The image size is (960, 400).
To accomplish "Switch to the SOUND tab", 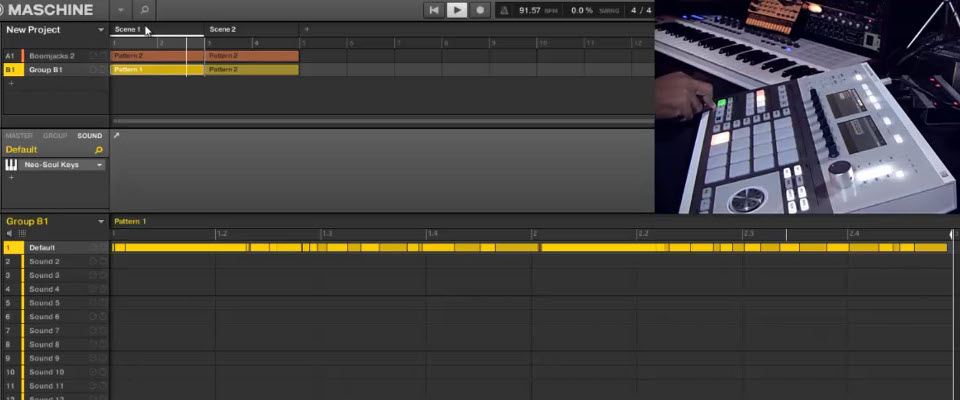I will click(x=89, y=135).
